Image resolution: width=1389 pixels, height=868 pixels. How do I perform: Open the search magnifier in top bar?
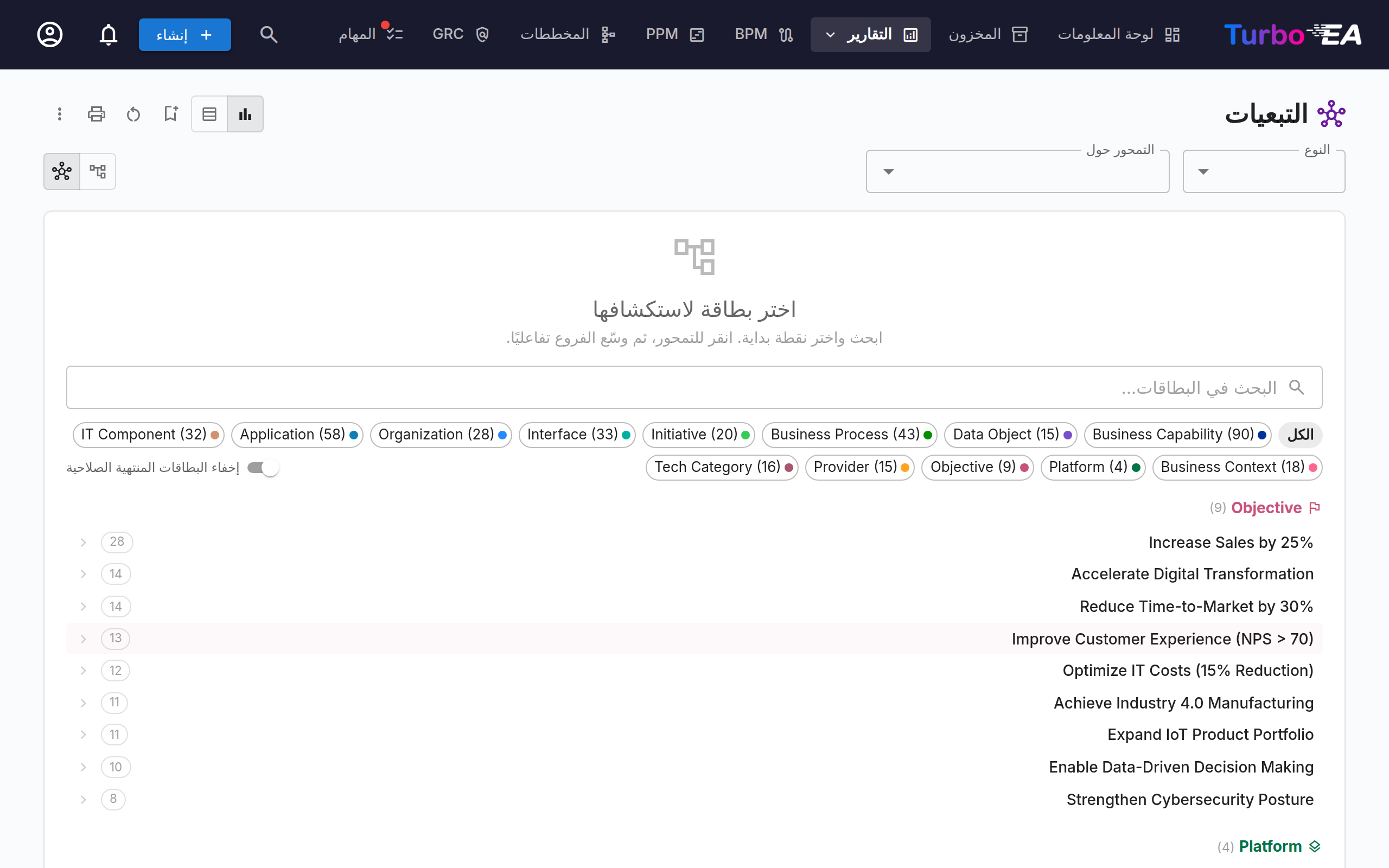point(269,34)
